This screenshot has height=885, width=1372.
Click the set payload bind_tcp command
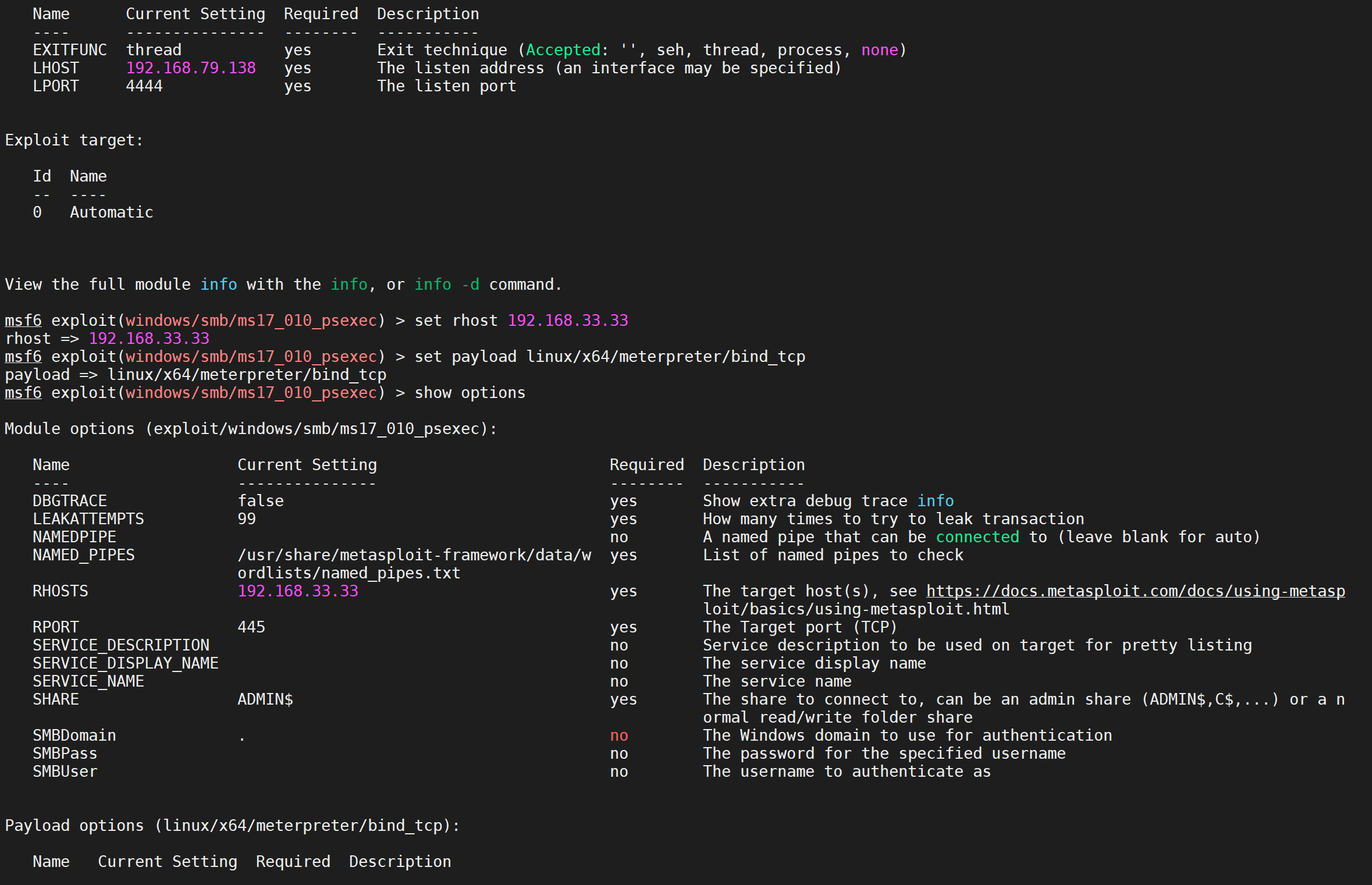pyautogui.click(x=609, y=357)
